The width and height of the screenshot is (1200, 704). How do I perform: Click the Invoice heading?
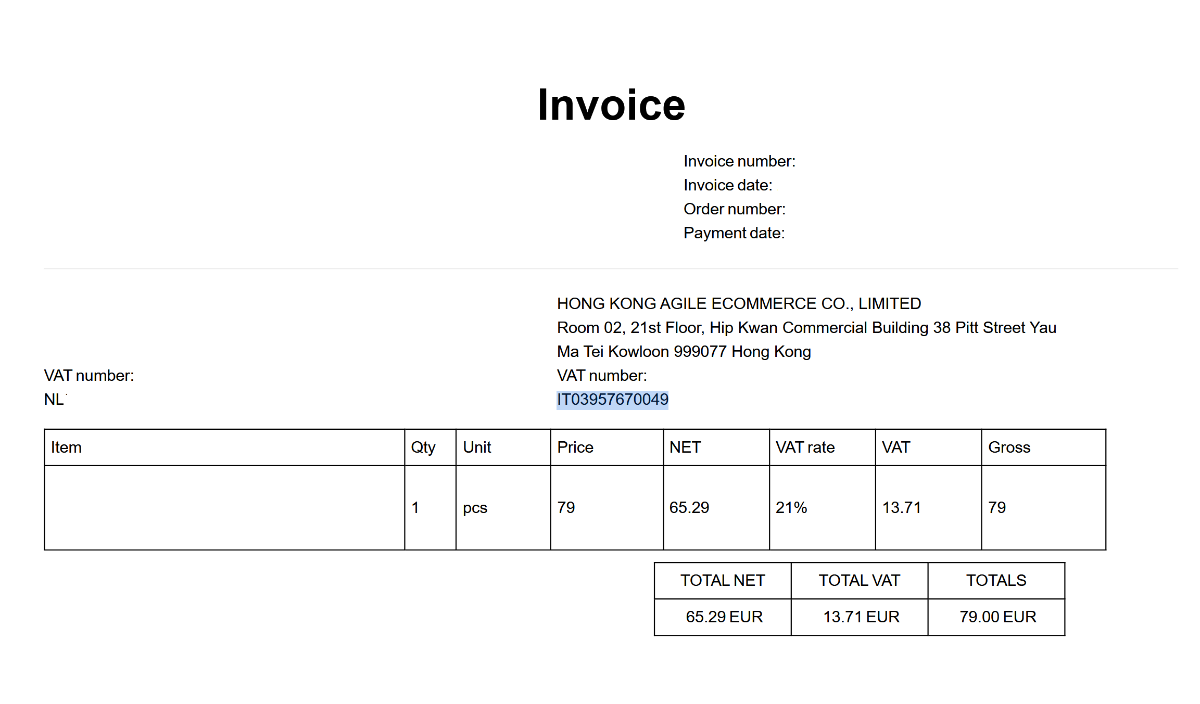[611, 105]
